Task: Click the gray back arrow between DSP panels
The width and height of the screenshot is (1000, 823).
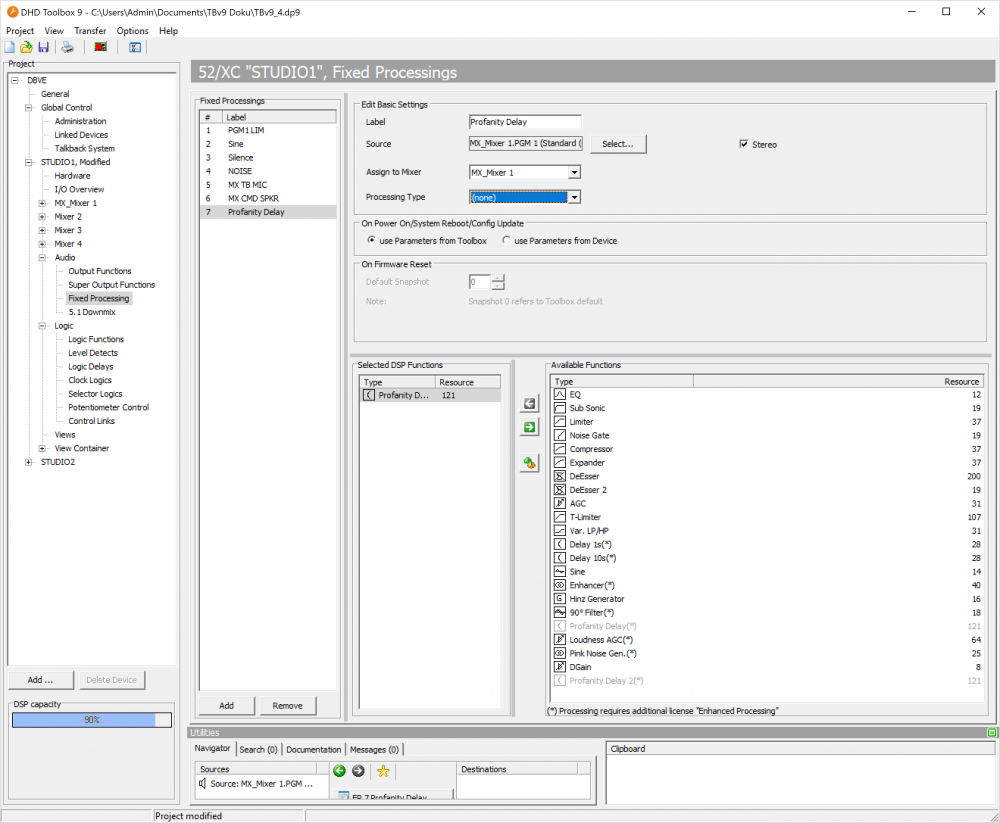Action: coord(529,403)
